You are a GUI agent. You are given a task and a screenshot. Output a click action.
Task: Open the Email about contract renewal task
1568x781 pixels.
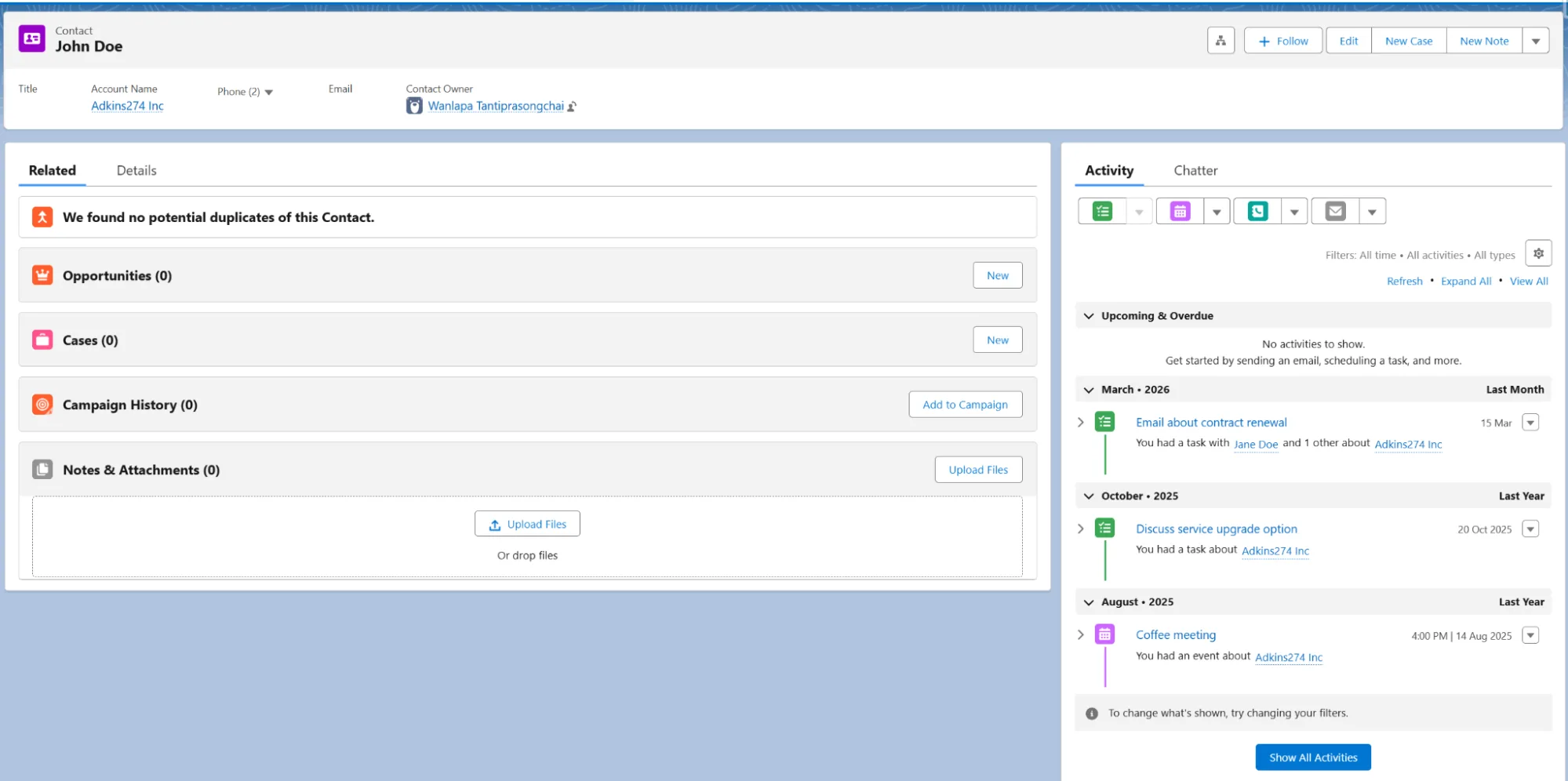(1211, 422)
